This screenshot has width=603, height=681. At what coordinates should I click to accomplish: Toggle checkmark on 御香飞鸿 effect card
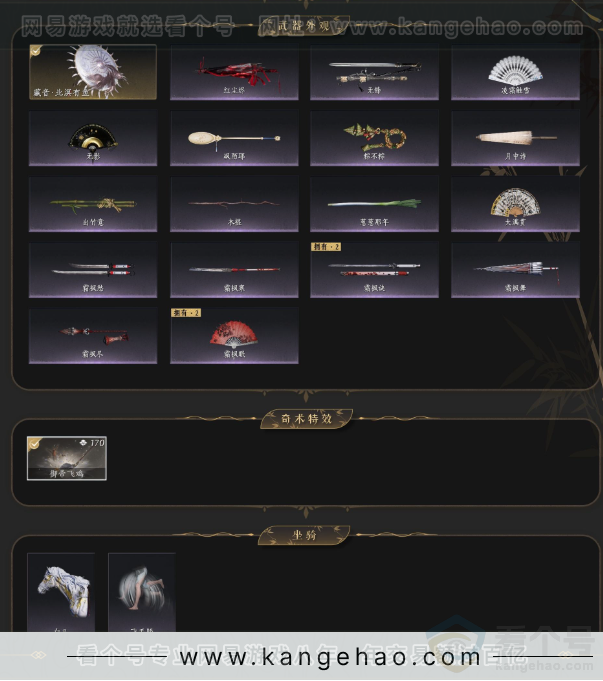pos(33,443)
